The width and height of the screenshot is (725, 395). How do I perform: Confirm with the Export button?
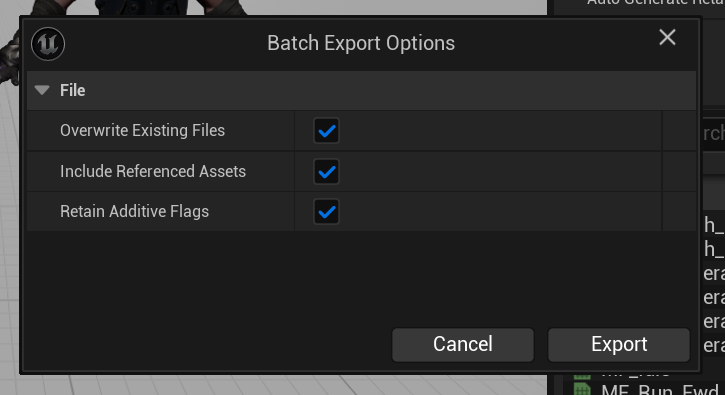[x=619, y=345]
